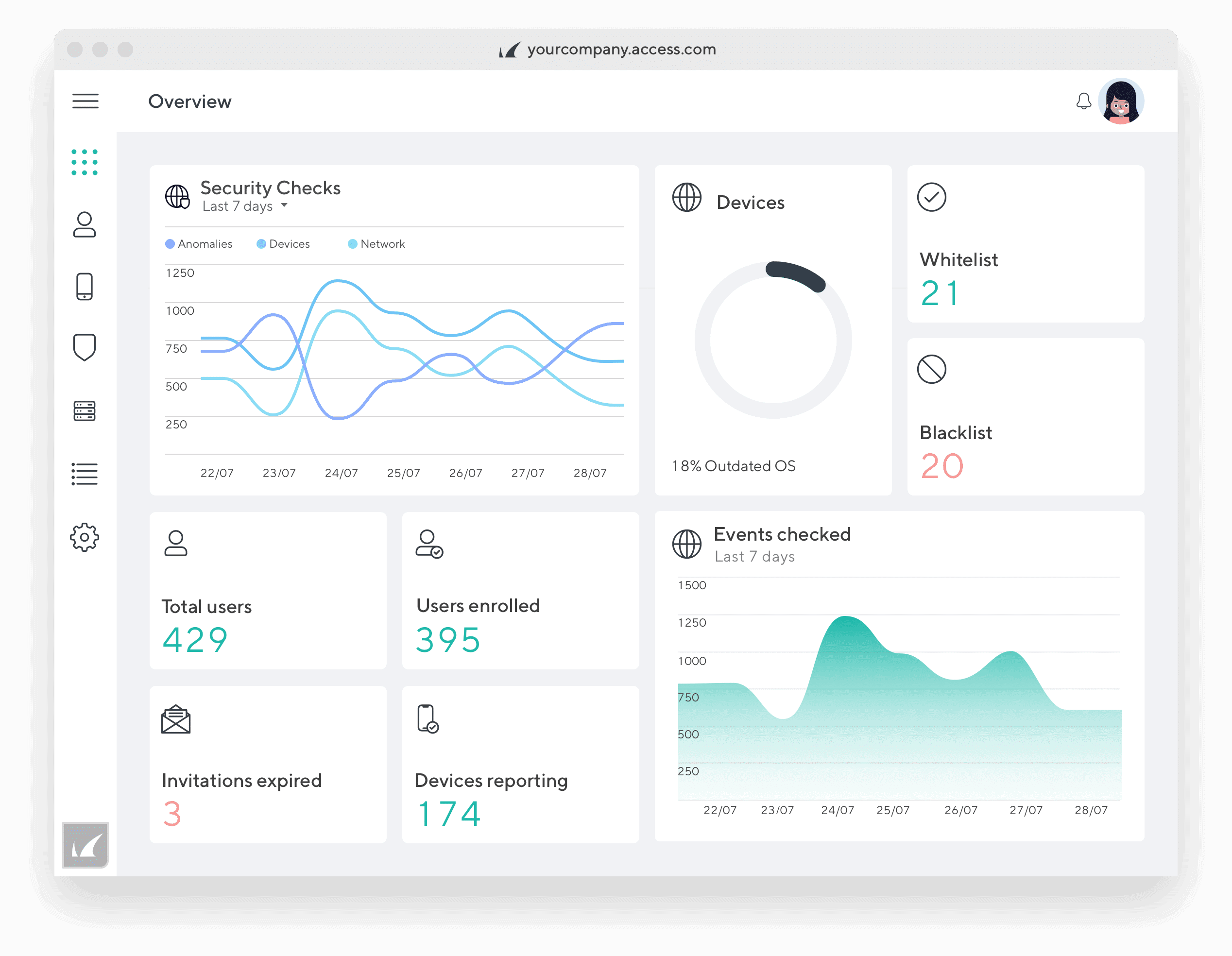Click 28/07 on Events checked axis
The image size is (1232, 956).
point(1091,810)
